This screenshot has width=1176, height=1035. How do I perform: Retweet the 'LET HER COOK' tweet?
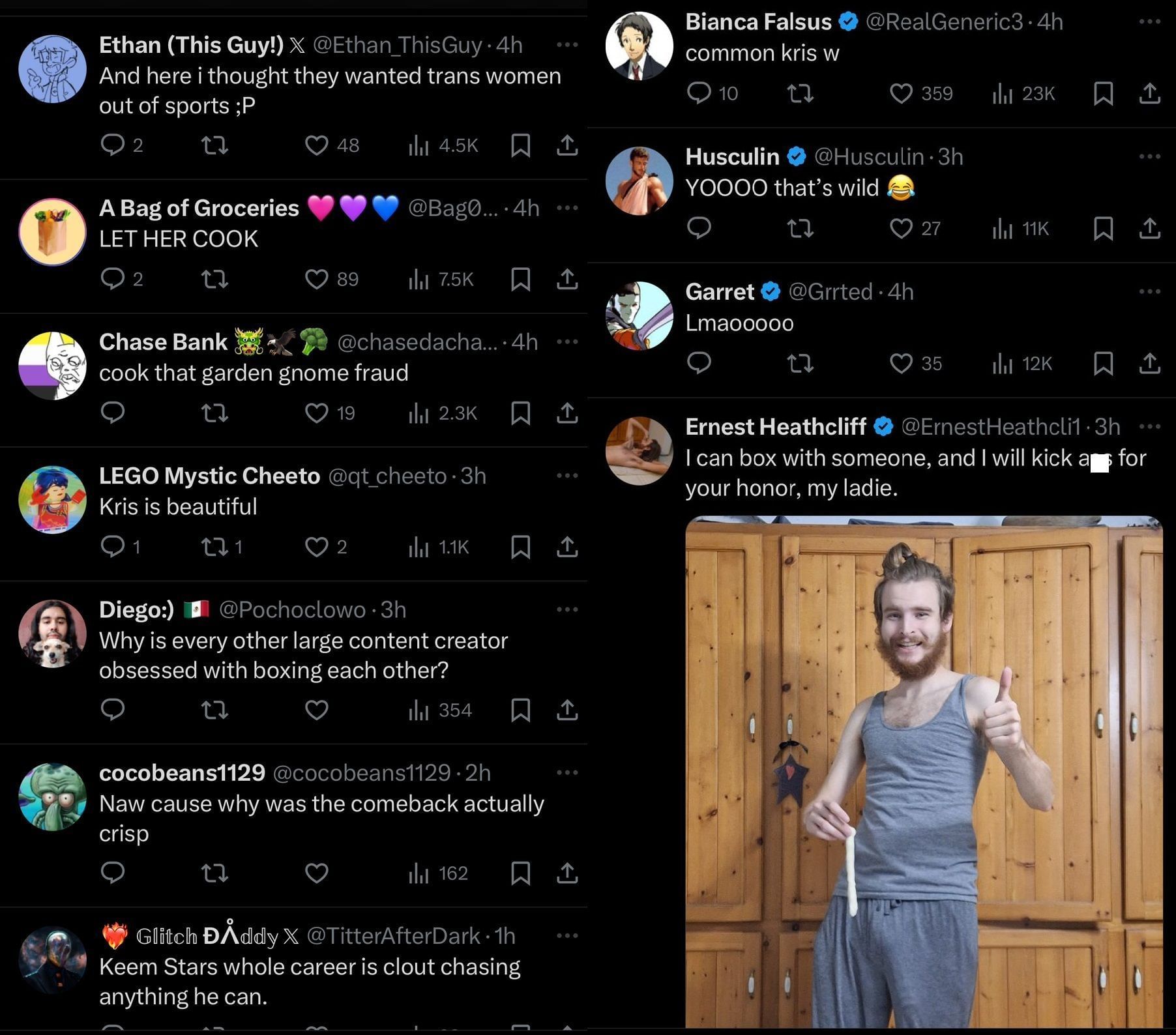[214, 279]
